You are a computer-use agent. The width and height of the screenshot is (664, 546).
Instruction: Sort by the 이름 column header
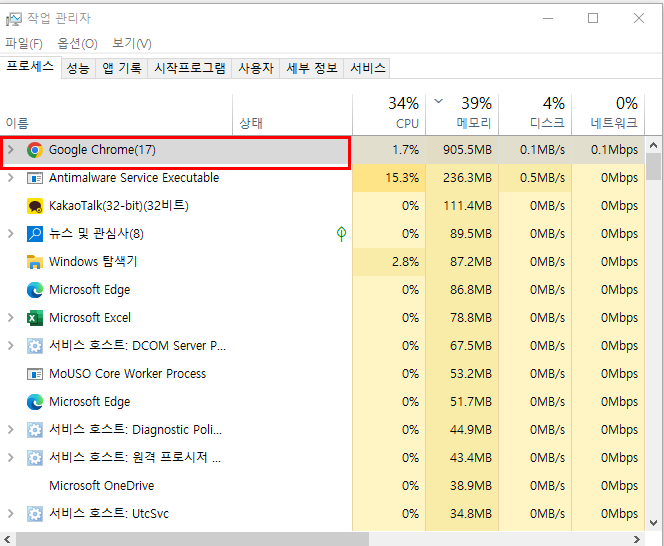coord(116,114)
